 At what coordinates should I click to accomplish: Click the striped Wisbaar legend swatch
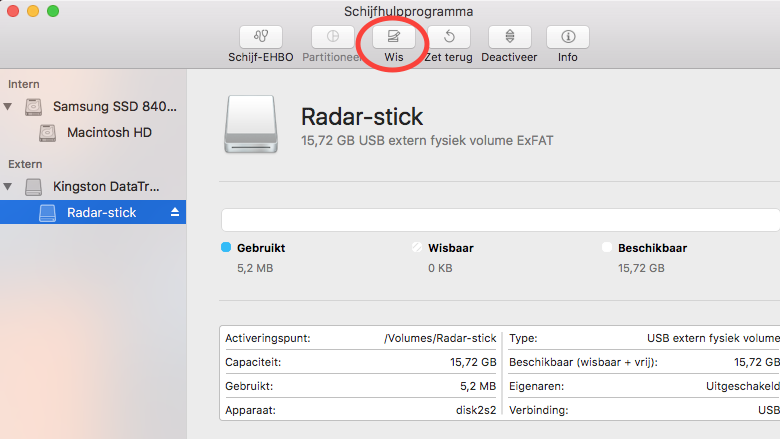[x=417, y=247]
